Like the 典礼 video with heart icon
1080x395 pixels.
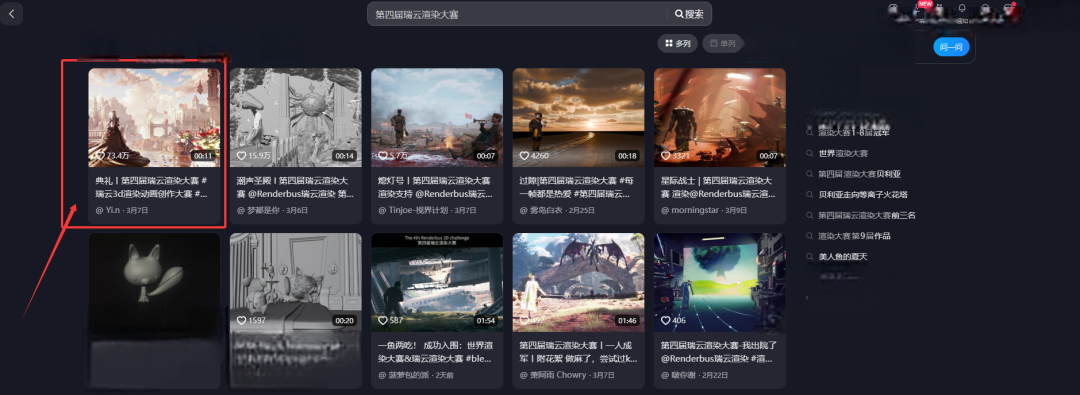tap(100, 156)
